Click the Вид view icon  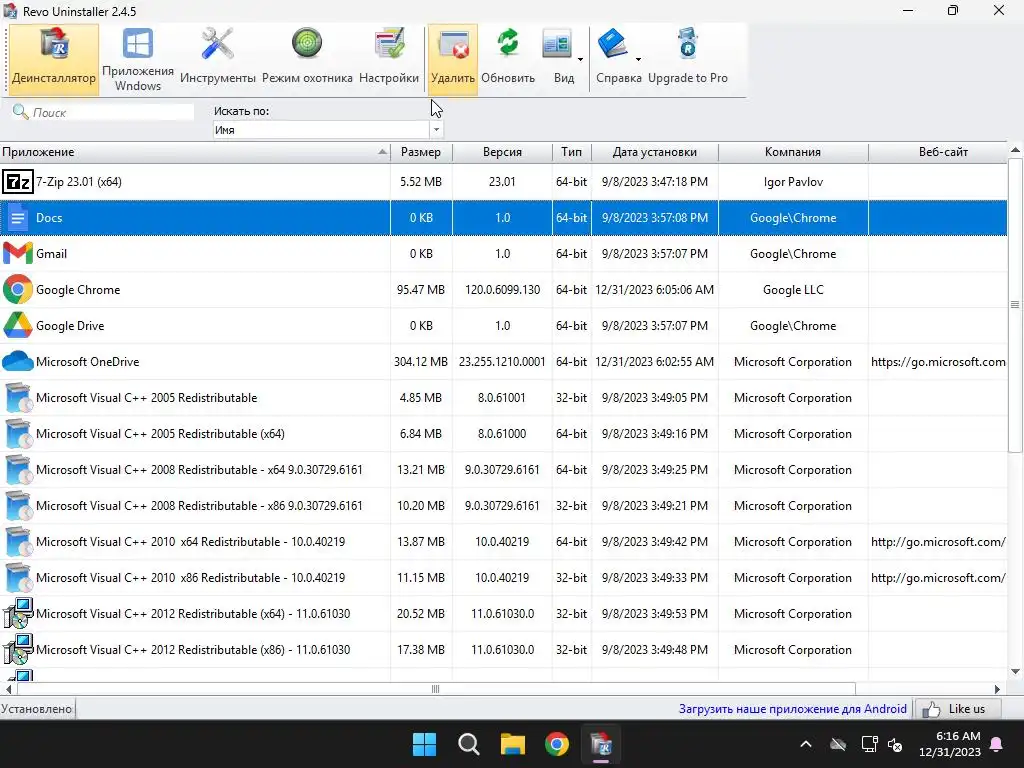point(557,44)
